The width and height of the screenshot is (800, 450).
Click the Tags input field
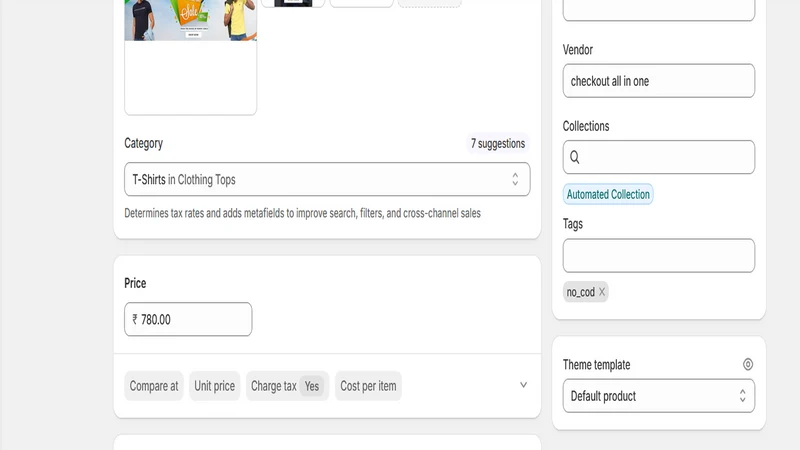point(659,256)
